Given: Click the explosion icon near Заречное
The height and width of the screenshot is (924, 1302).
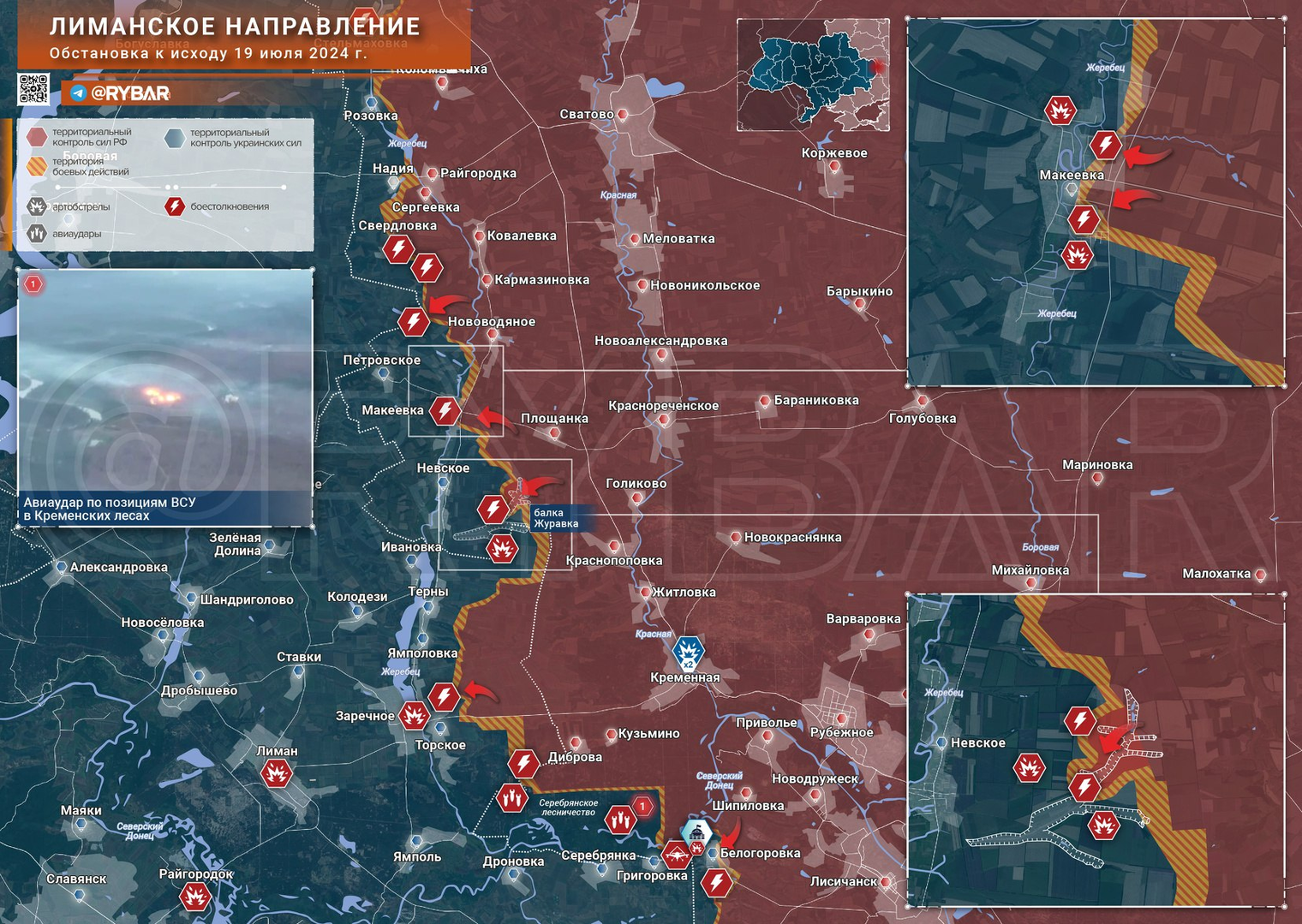Looking at the screenshot, I should pos(415,715).
